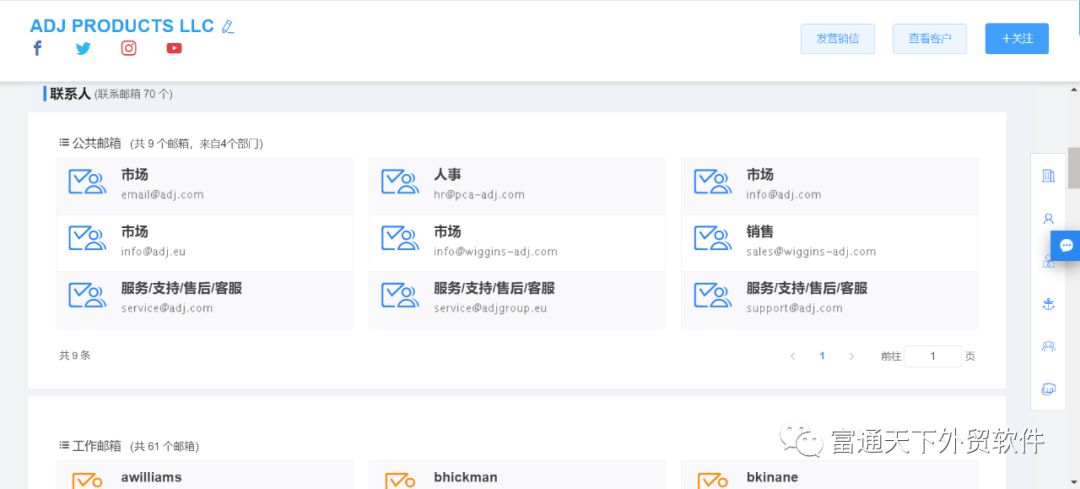Click the mailbox icon beside service@adj.com

pos(87,295)
